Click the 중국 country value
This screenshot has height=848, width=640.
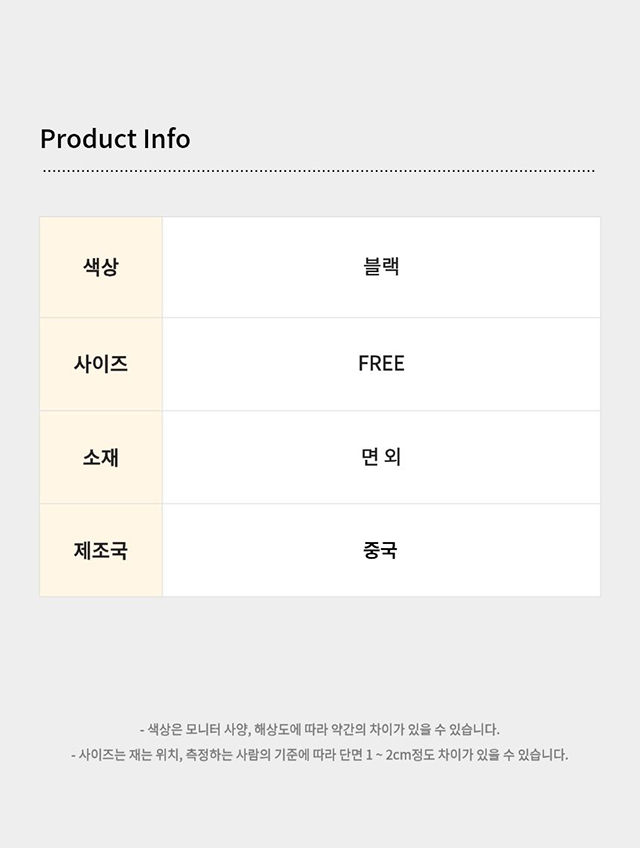pos(381,550)
